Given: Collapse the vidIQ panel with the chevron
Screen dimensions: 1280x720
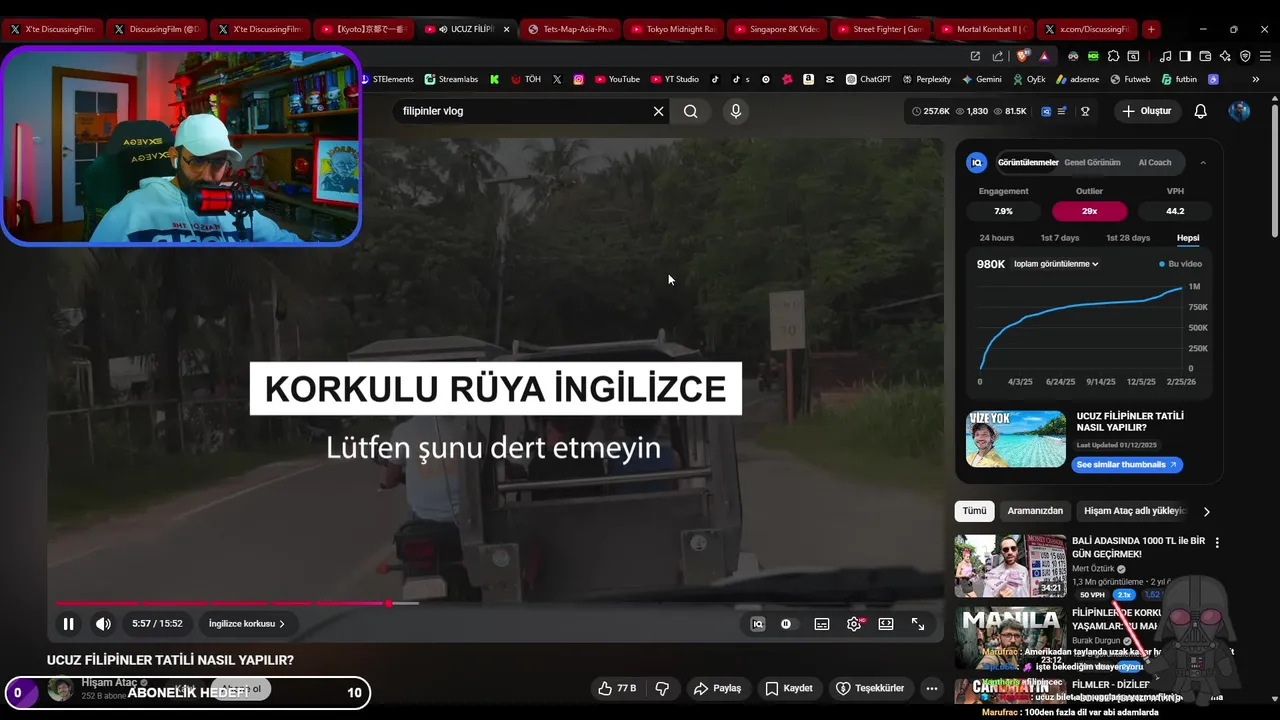Looking at the screenshot, I should click(x=1203, y=162).
